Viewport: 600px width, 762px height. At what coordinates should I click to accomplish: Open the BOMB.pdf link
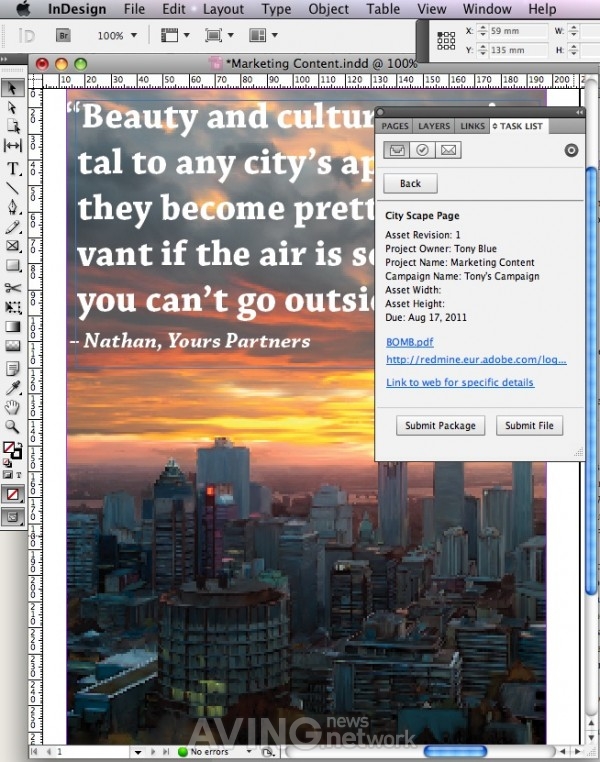click(x=410, y=342)
